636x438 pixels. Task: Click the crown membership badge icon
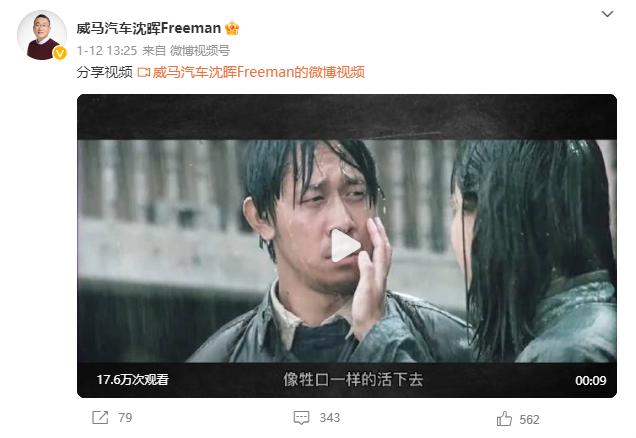[232, 28]
